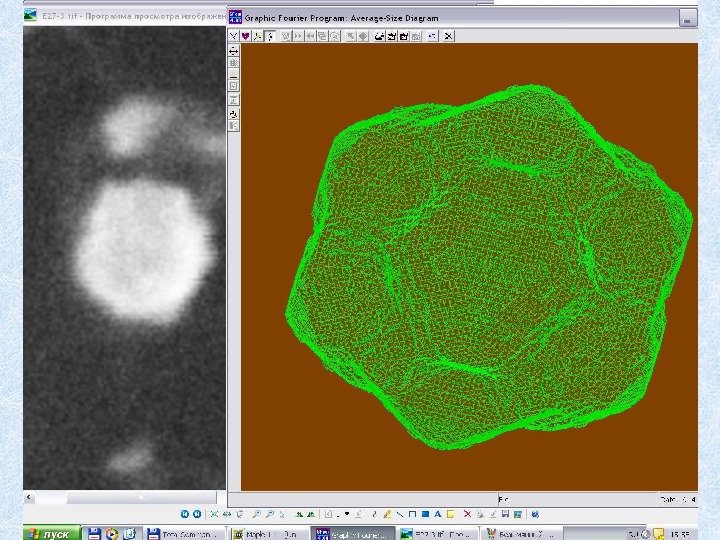
Task: Click the greyed star icon in left toolbar
Action: 234,62
